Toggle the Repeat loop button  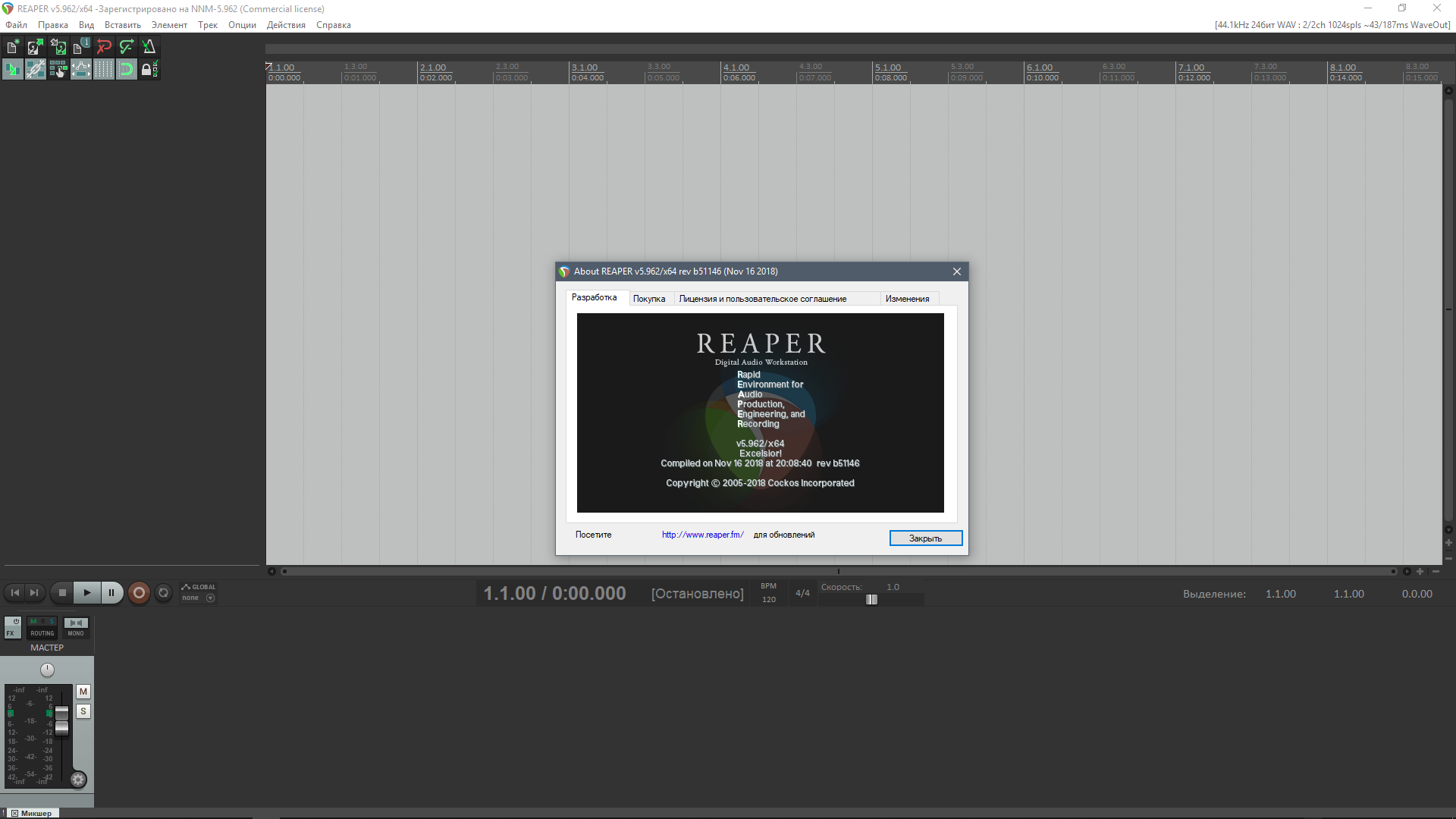pos(163,593)
